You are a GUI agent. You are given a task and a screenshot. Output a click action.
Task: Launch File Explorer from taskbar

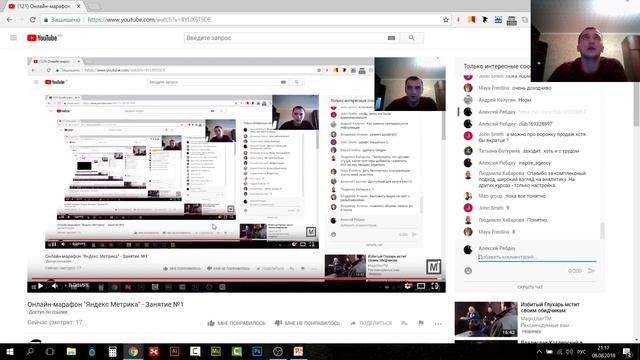[71, 351]
